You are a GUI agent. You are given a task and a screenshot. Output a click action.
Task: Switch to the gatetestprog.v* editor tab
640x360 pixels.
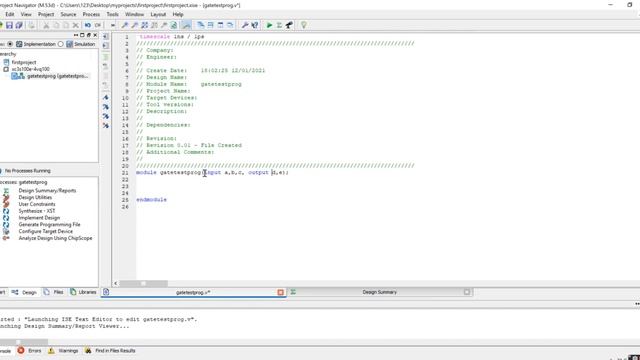click(193, 292)
